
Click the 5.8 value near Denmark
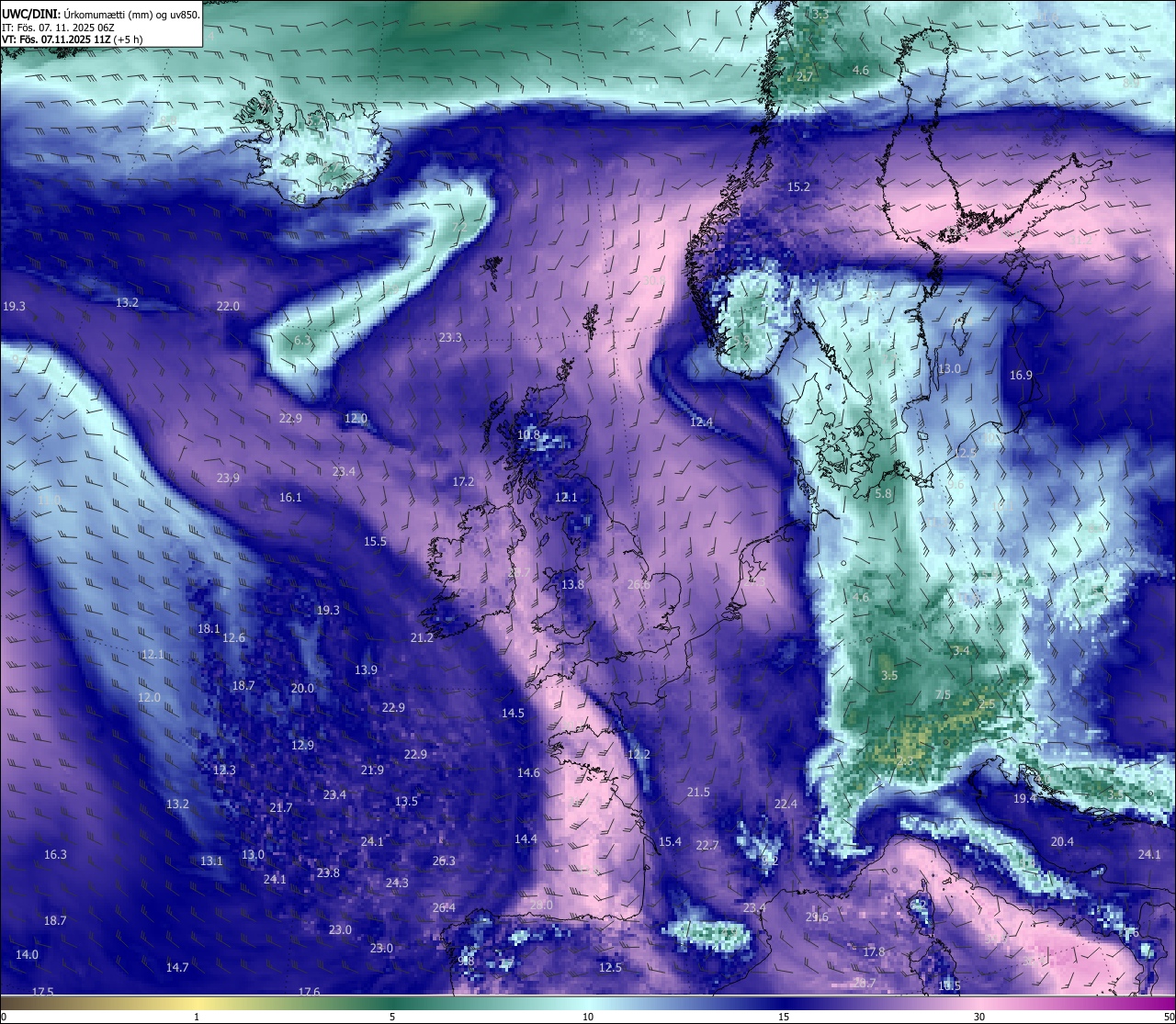pyautogui.click(x=884, y=493)
